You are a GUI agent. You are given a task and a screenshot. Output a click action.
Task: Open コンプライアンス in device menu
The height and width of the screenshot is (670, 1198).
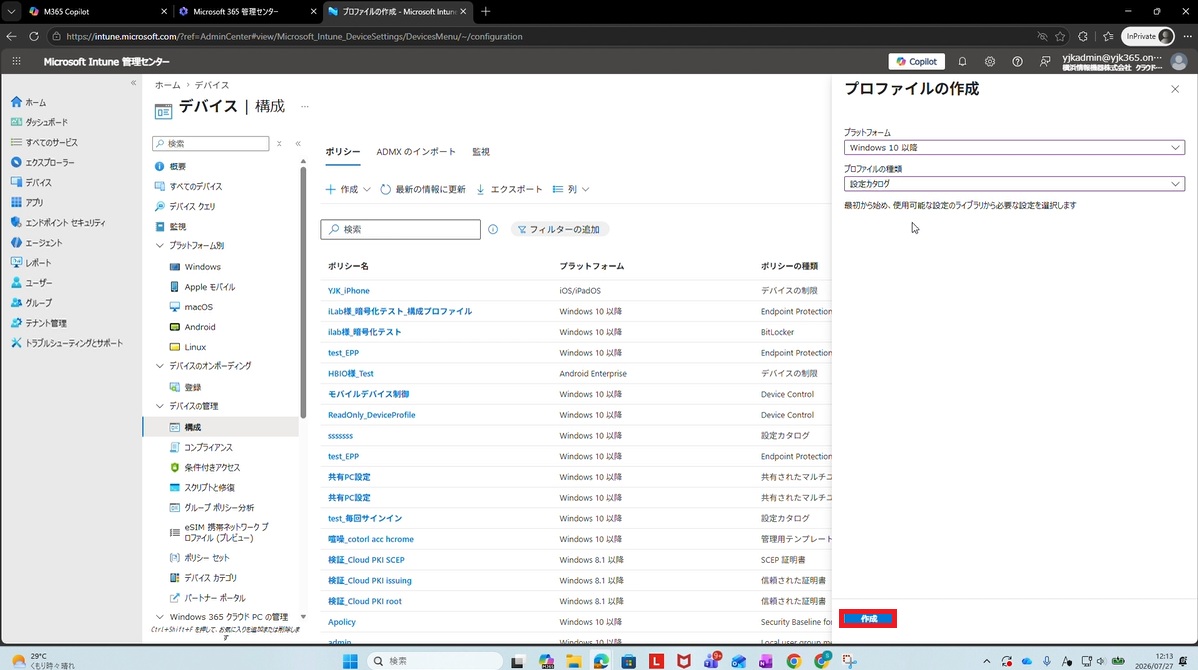click(x=201, y=447)
